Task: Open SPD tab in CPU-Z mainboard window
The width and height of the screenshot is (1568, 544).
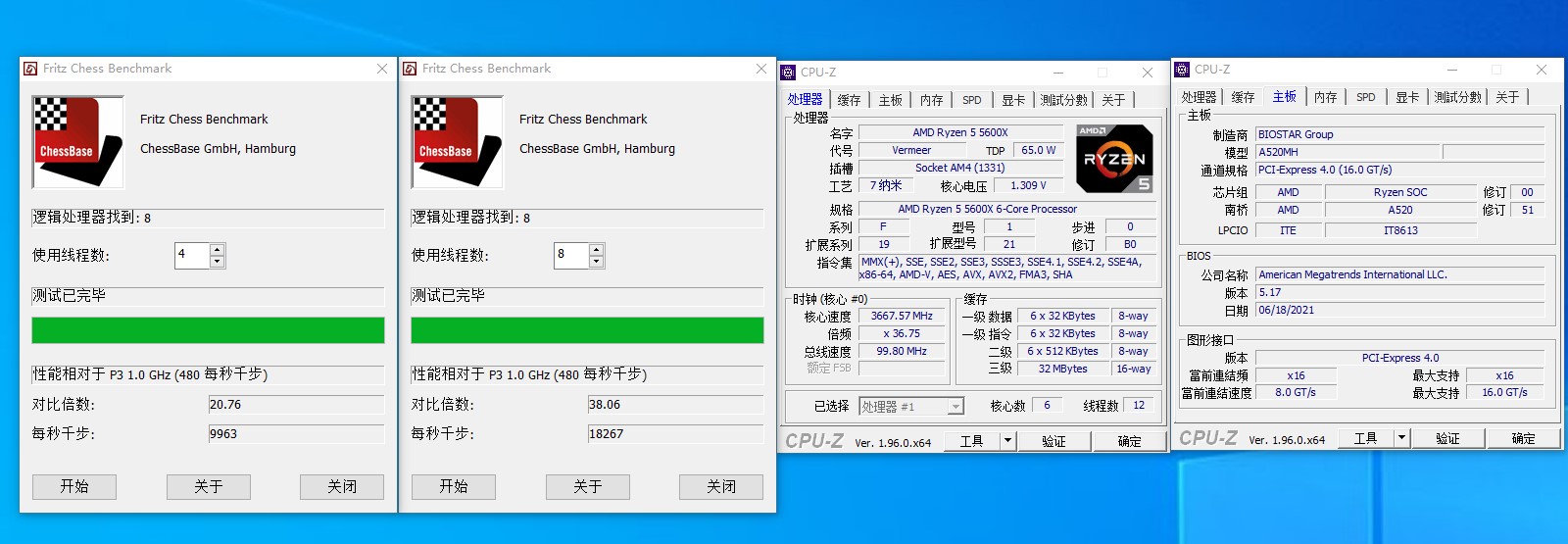Action: [1365, 97]
